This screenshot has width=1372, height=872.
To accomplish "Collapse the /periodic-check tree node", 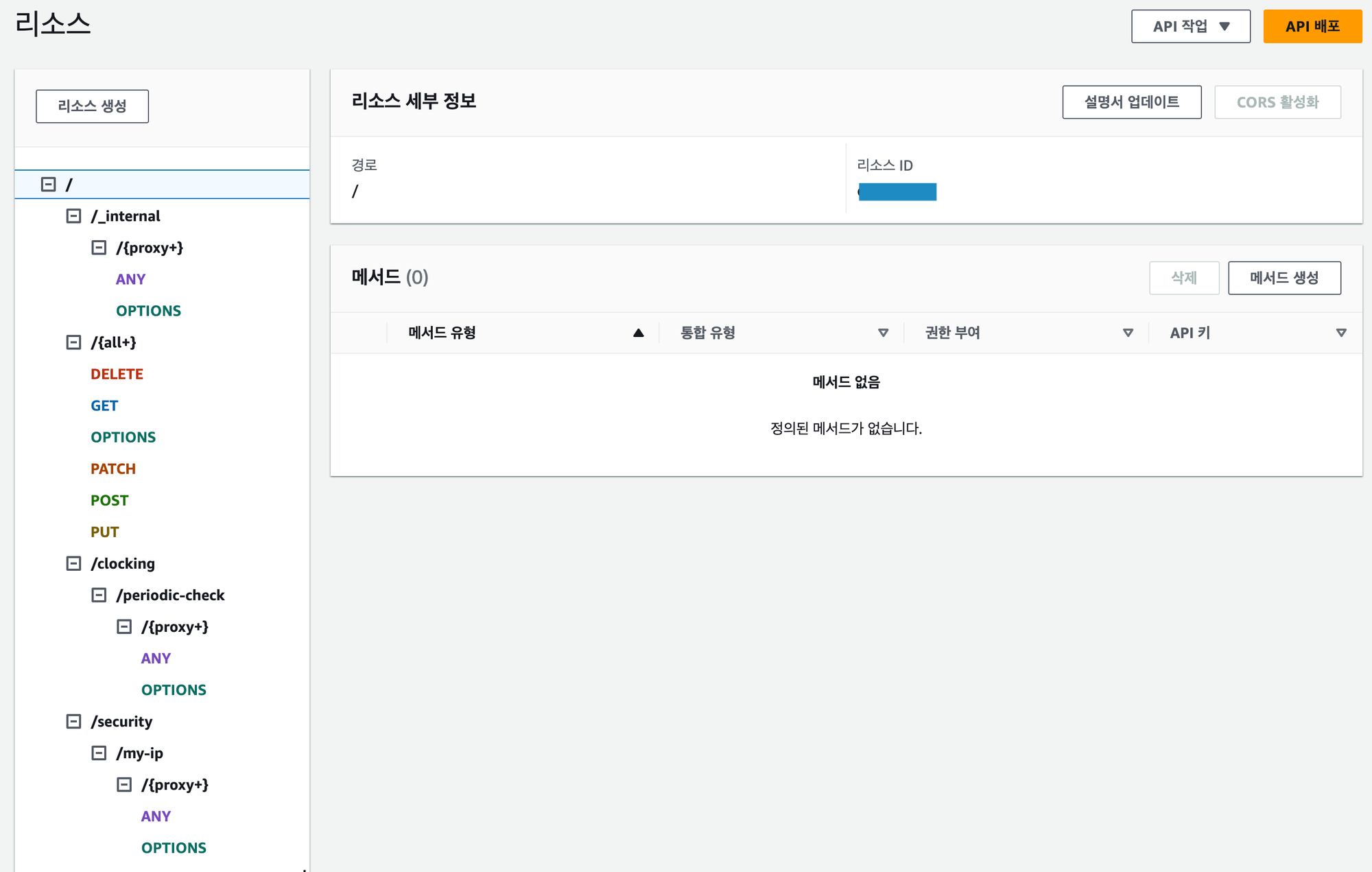I will point(99,595).
